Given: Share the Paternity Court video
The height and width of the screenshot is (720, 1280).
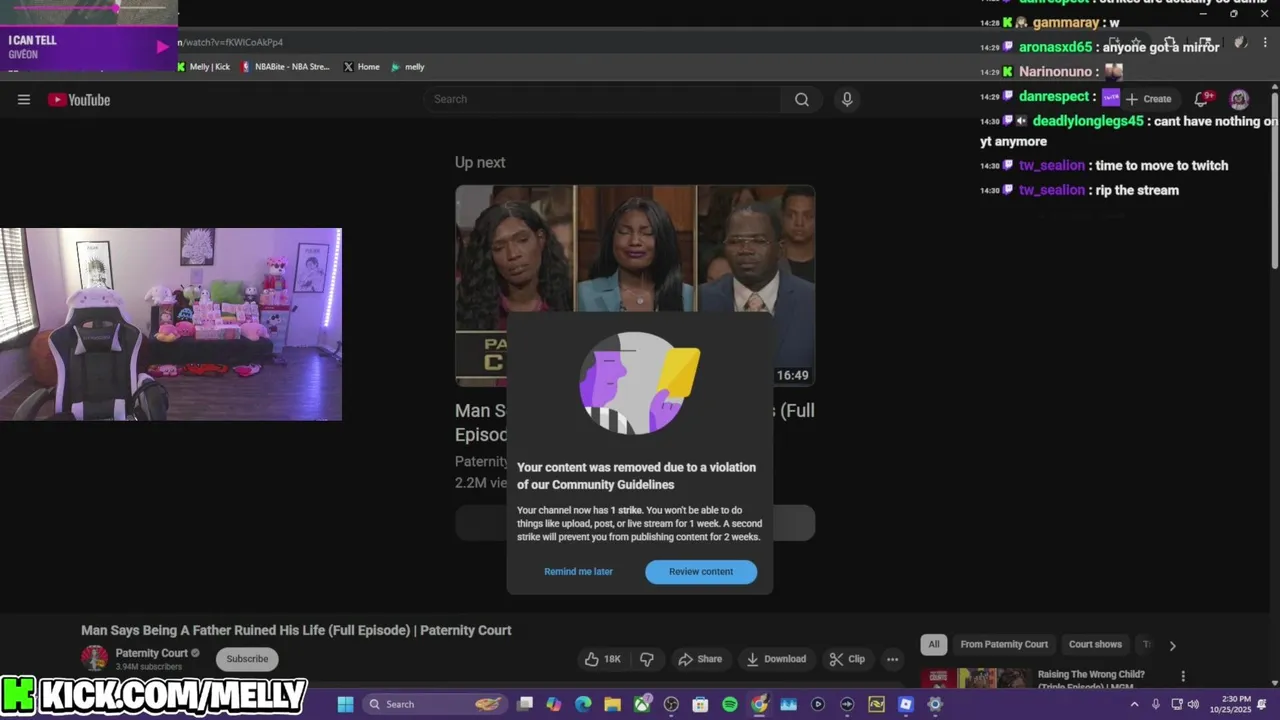Looking at the screenshot, I should click(x=700, y=659).
